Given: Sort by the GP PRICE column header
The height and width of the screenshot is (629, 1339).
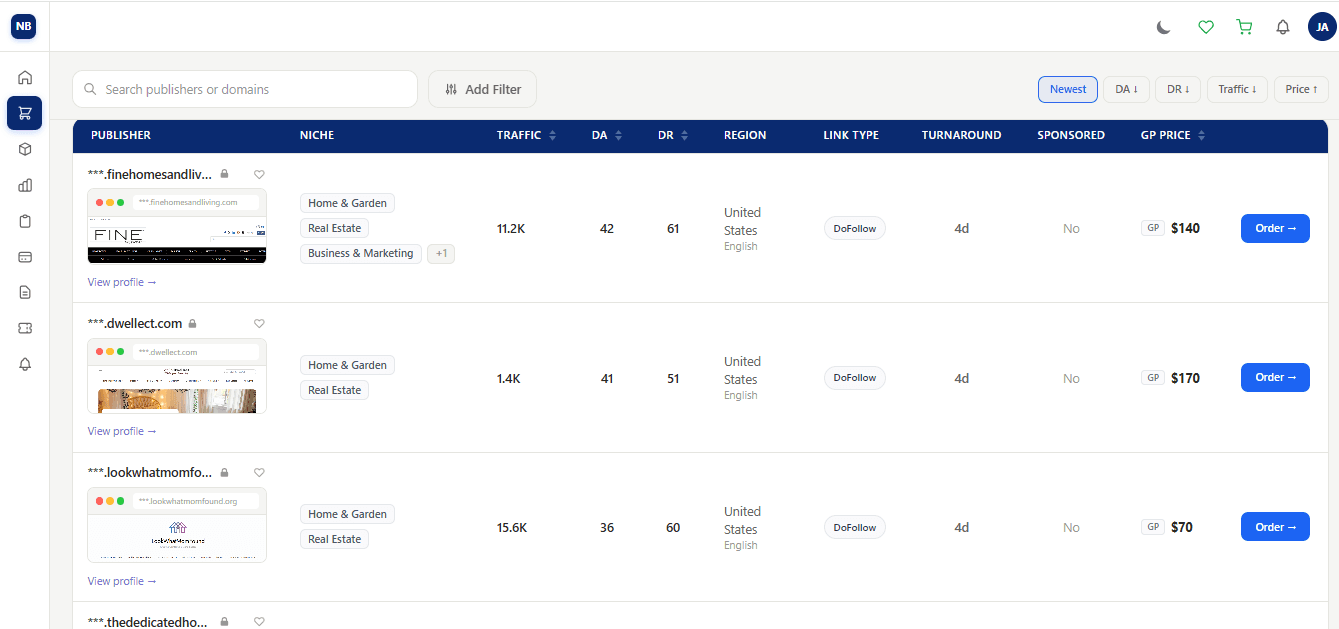Looking at the screenshot, I should pyautogui.click(x=1173, y=135).
